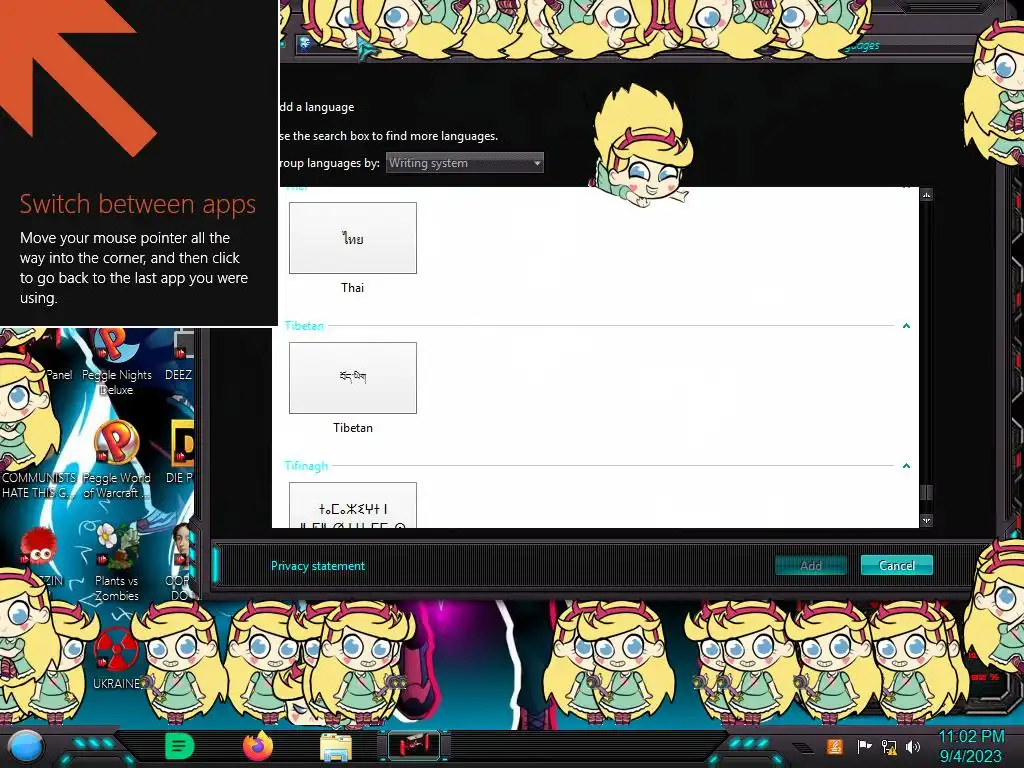Click the language list scroll-down arrow
The width and height of the screenshot is (1024, 768).
click(926, 520)
